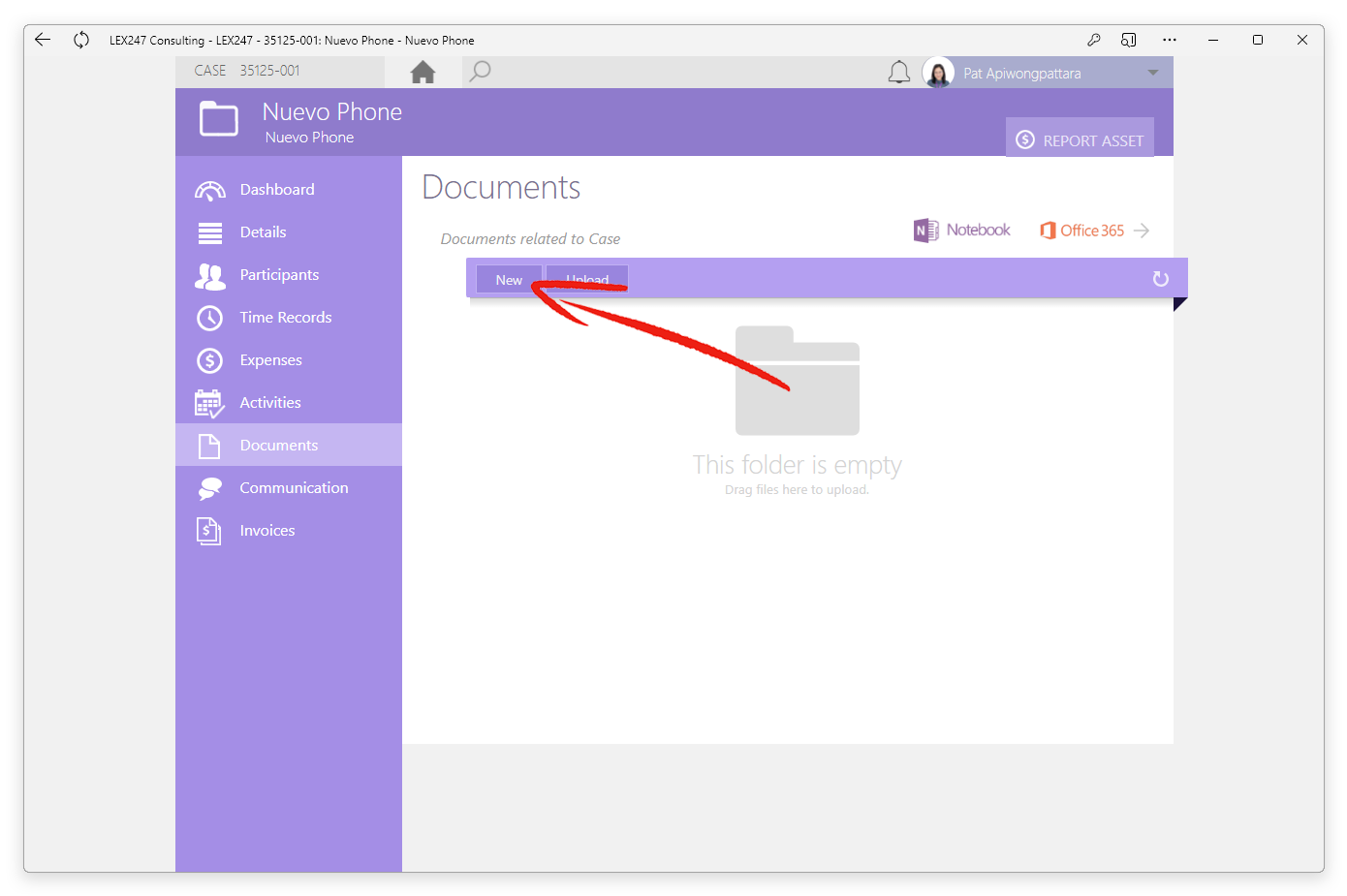Click the 'Documents related to Case' subtitle
Screen dimensions: 1347x896
(x=530, y=239)
